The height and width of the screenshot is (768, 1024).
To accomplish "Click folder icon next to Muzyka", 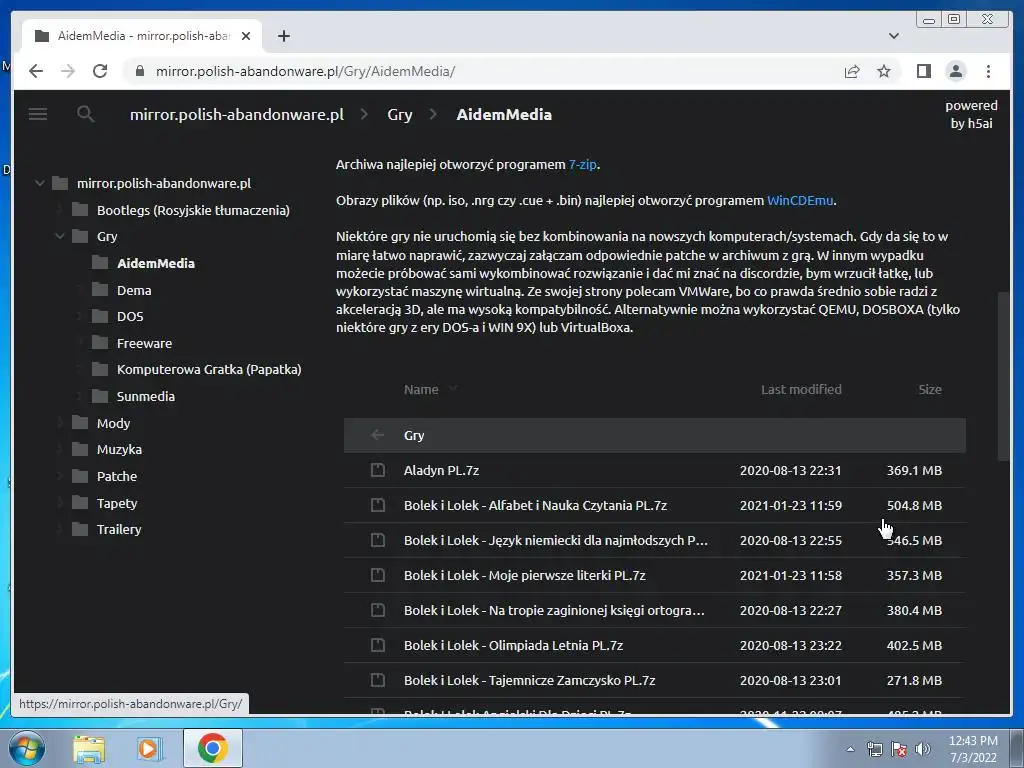I will coord(80,449).
